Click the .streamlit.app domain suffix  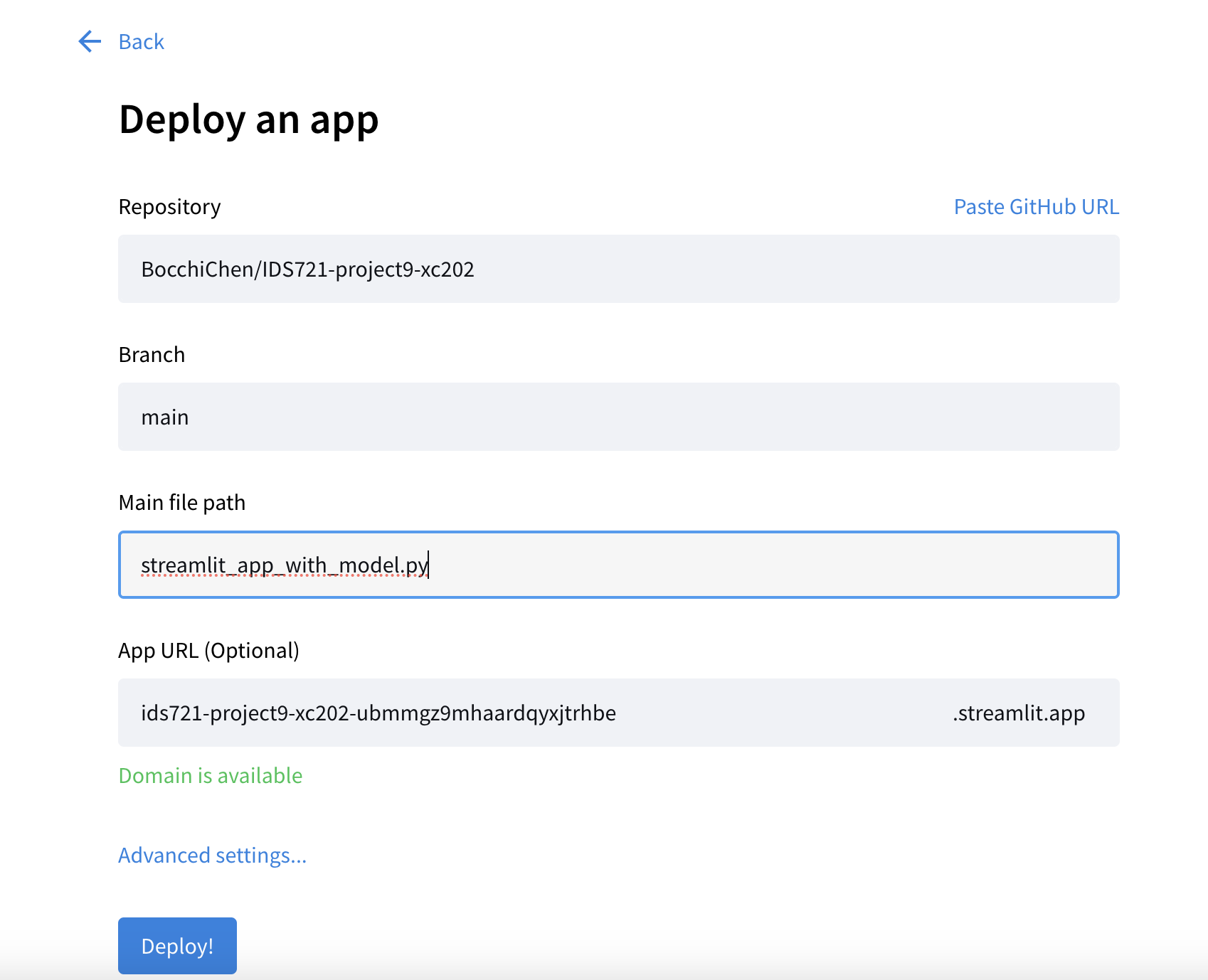click(1019, 713)
